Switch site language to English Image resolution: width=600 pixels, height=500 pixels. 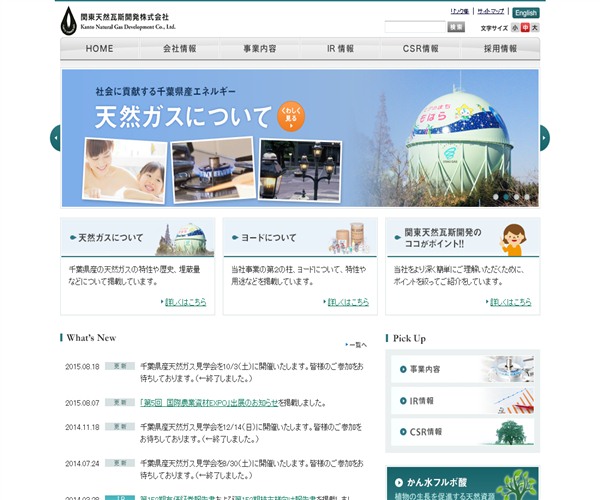point(526,13)
